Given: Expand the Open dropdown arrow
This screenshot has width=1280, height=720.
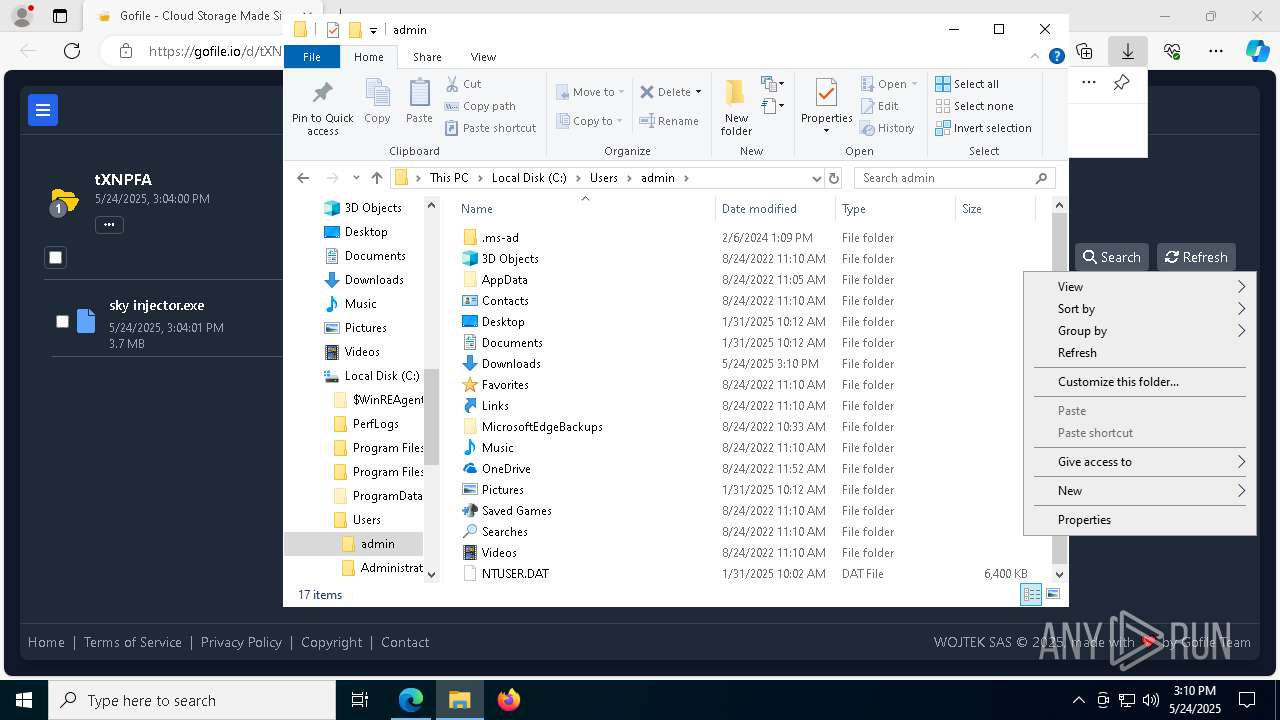Looking at the screenshot, I should click(915, 84).
